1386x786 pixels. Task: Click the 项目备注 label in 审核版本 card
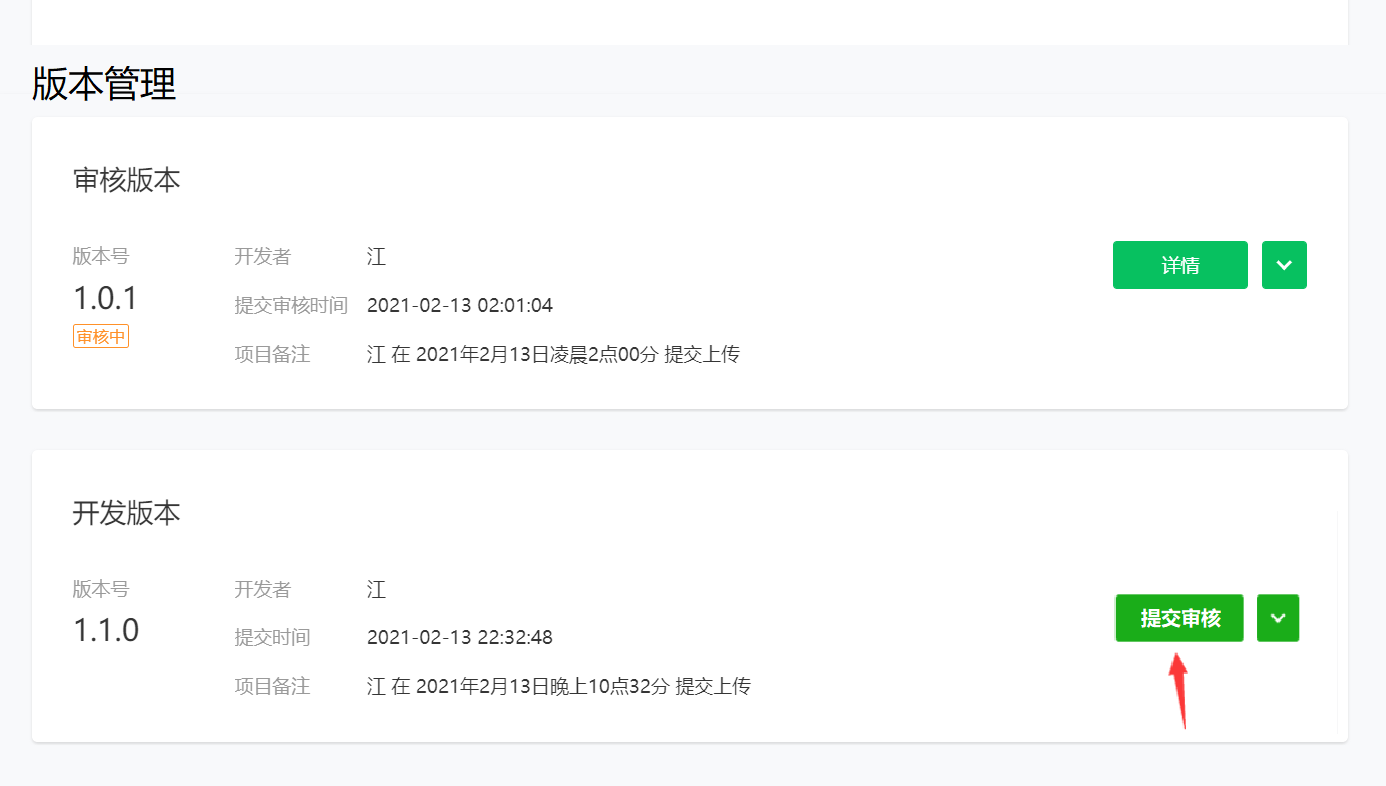coord(272,354)
